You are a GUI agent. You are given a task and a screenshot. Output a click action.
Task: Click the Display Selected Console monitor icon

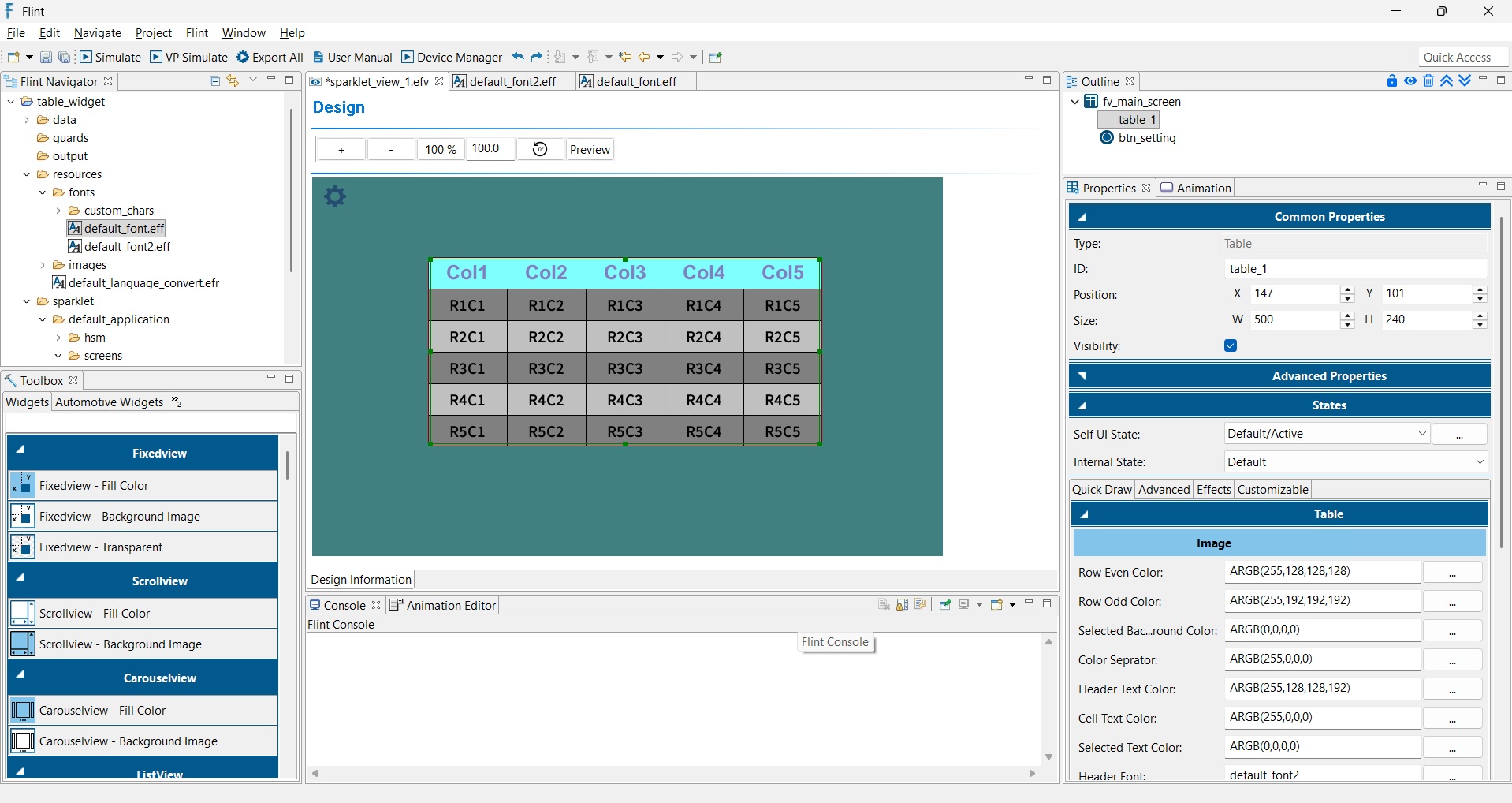coord(963,605)
